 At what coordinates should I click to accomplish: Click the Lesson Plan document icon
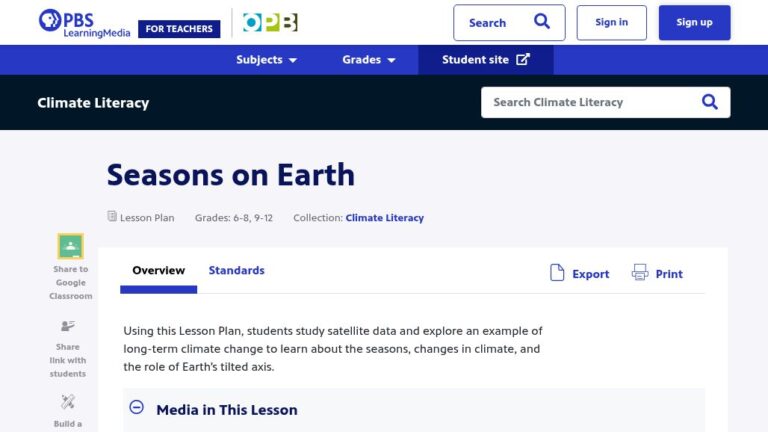112,216
